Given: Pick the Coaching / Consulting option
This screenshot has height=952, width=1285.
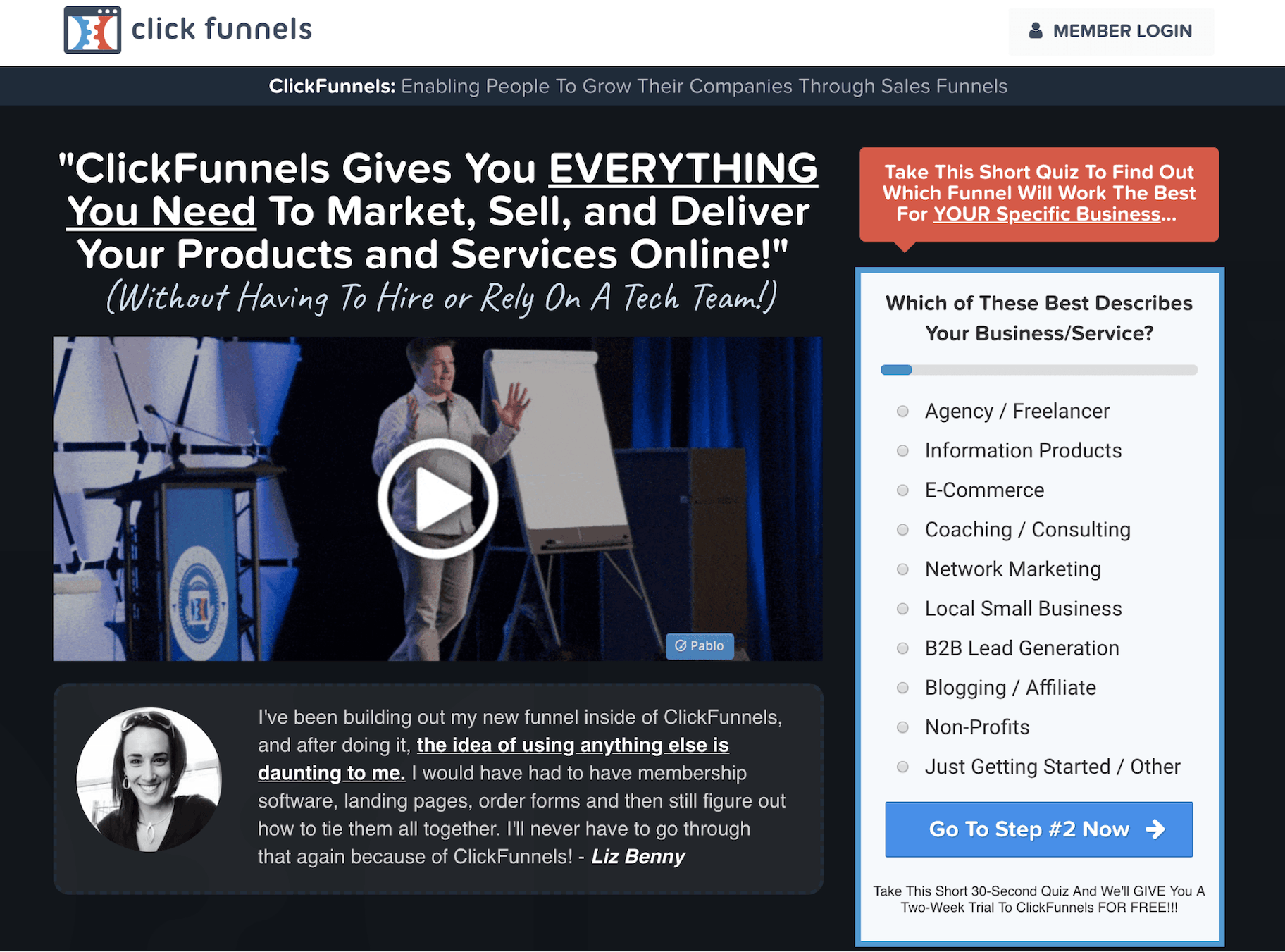Looking at the screenshot, I should click(902, 530).
